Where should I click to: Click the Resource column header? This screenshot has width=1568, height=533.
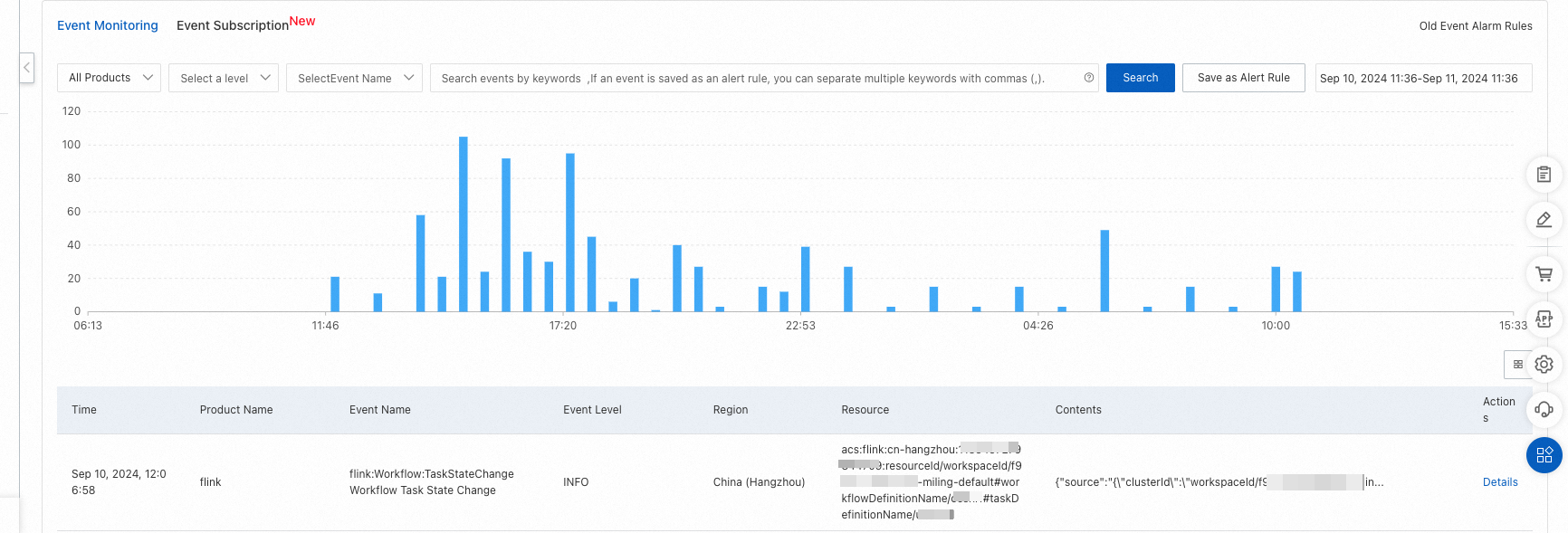(x=865, y=410)
